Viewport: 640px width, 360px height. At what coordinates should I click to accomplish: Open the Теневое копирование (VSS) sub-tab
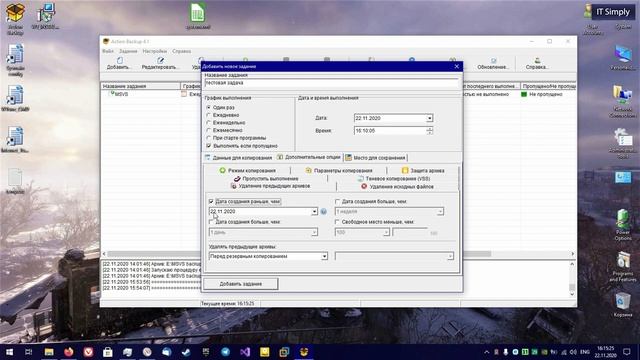394,179
